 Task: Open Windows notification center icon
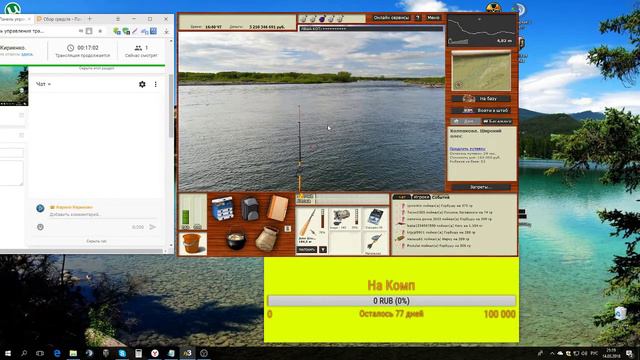pyautogui.click(x=629, y=353)
